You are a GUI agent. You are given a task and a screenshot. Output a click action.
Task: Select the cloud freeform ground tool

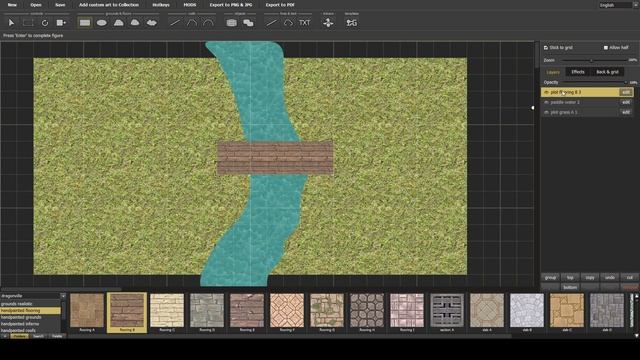click(152, 23)
